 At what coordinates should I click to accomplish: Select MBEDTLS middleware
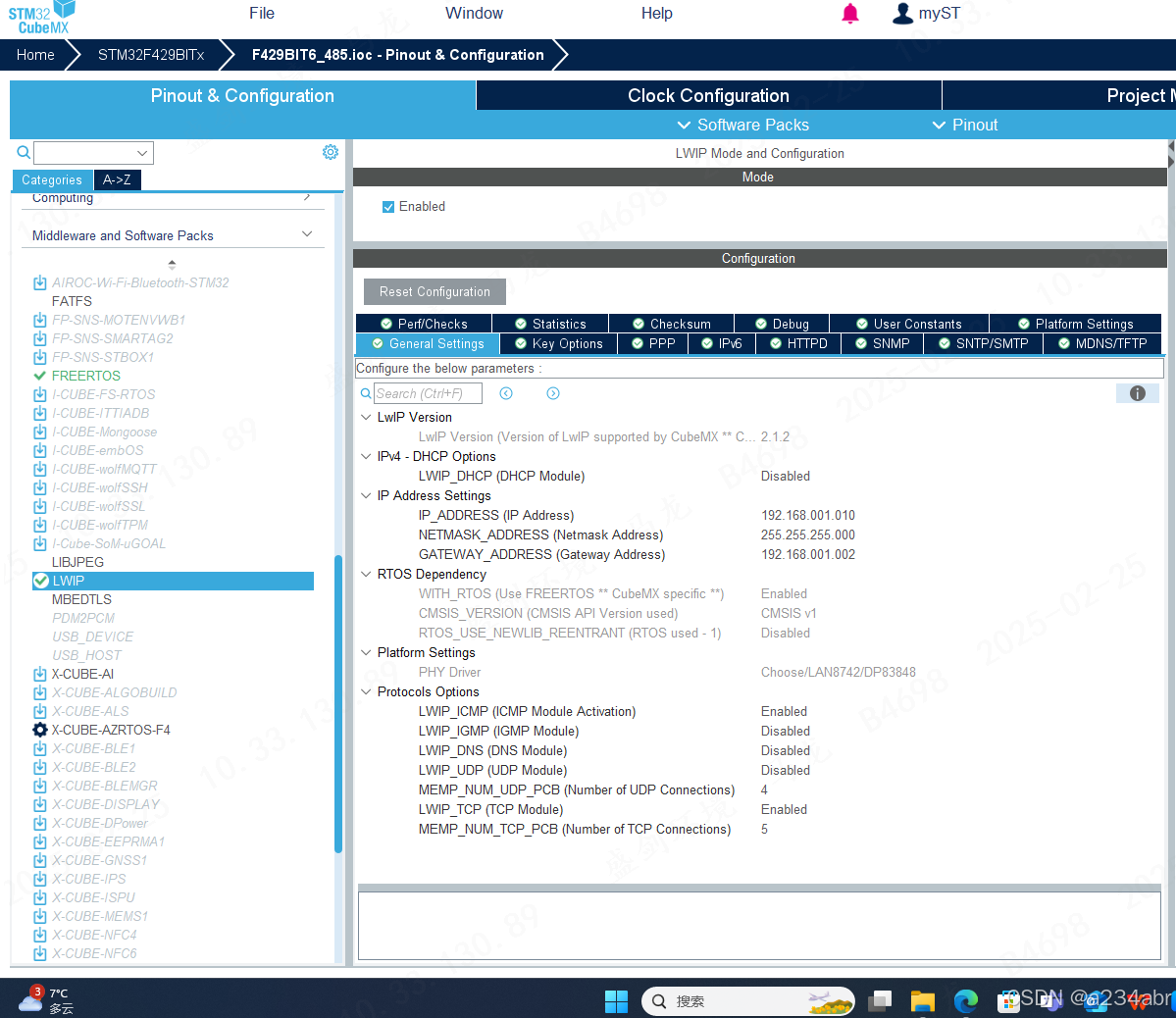click(x=81, y=600)
